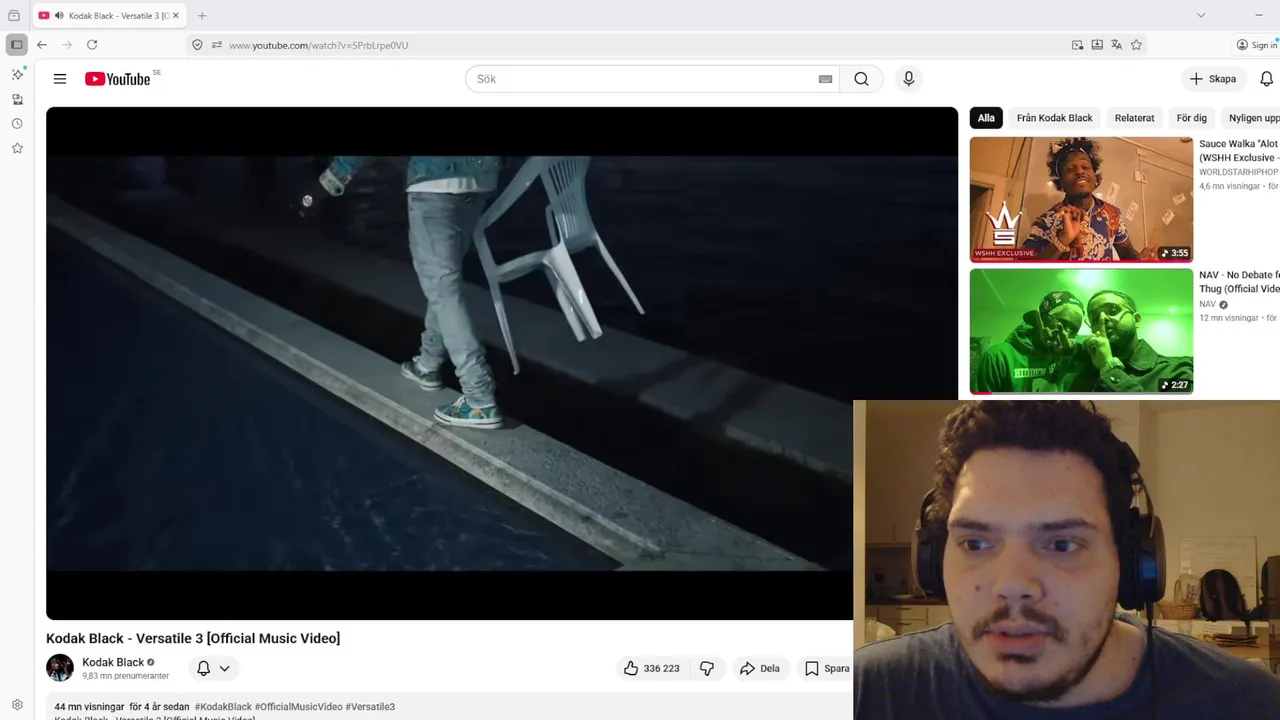
Task: Open the NAV - No Debate video title
Action: tap(1239, 282)
